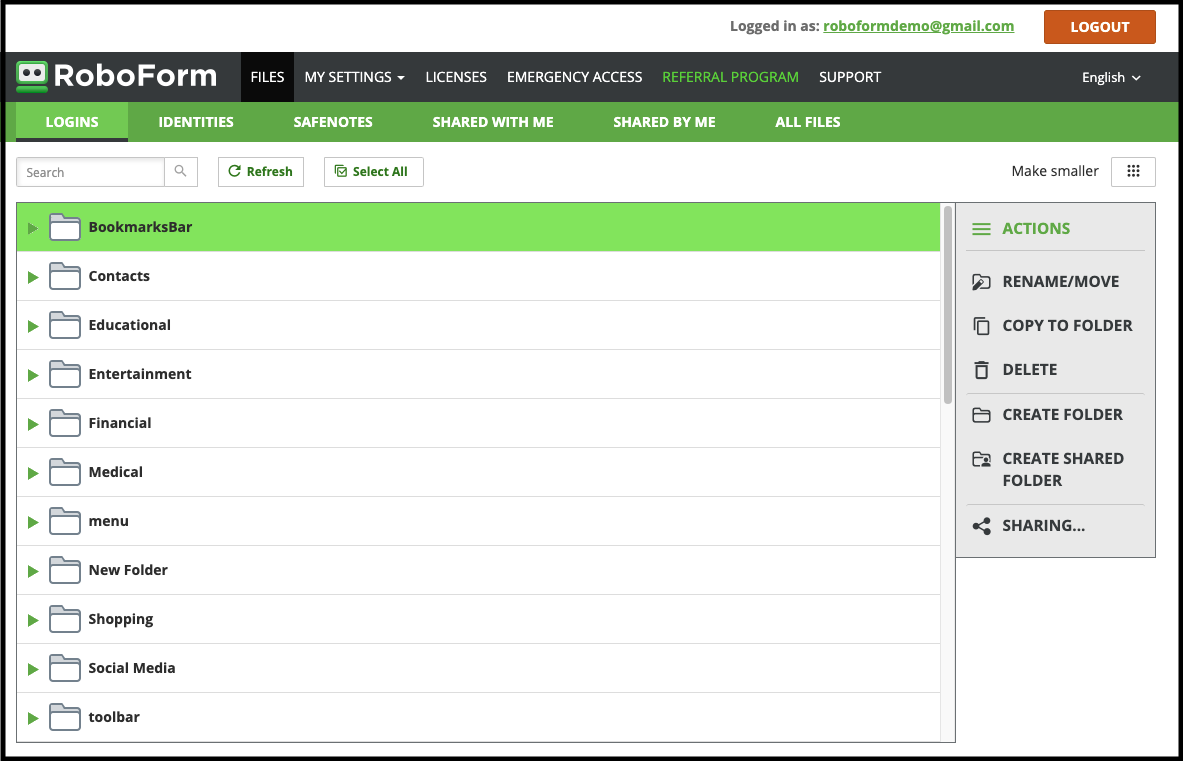This screenshot has height=761, width=1183.
Task: Switch to Shared With Me tab
Action: 493,121
